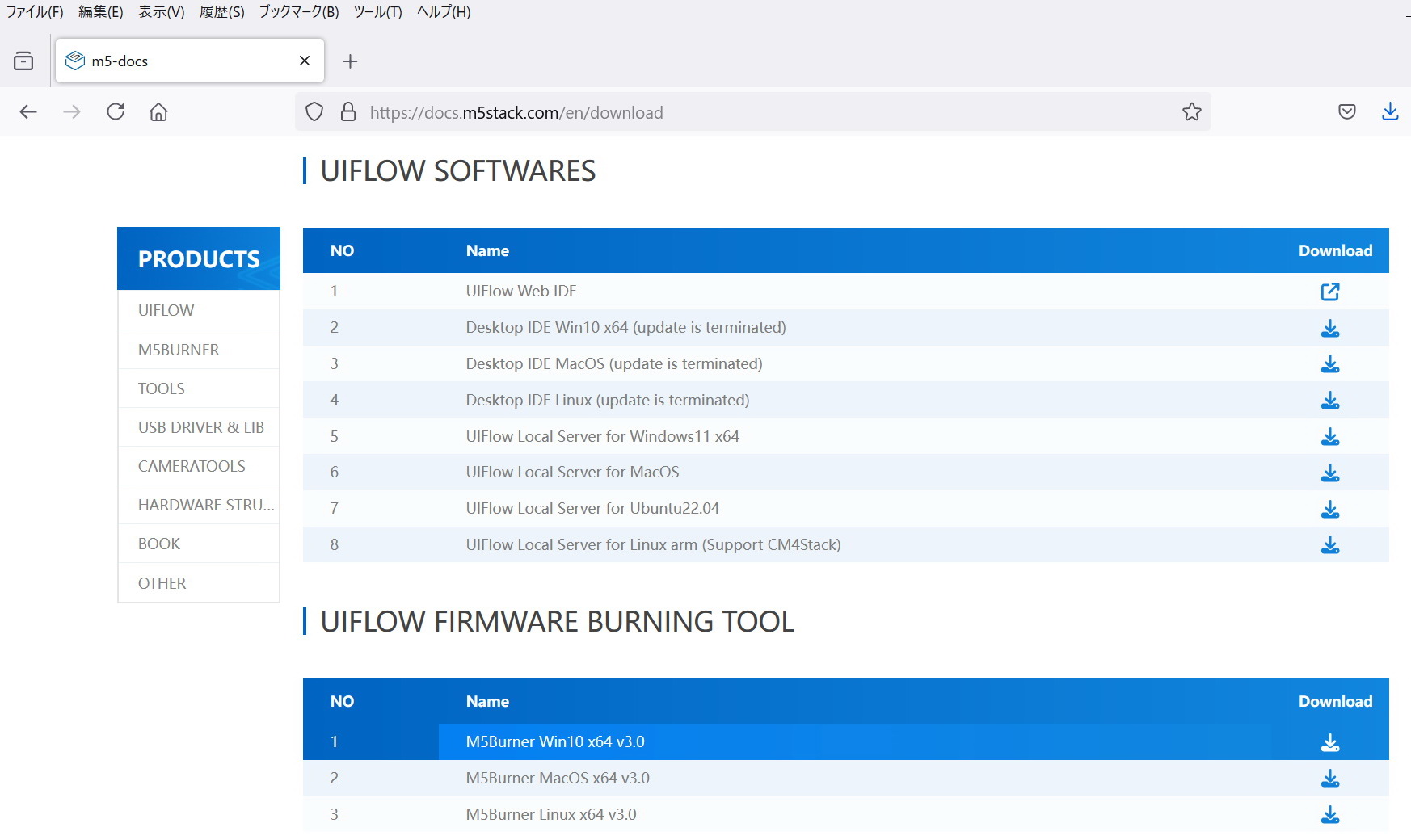Select M5BURNER in products sidebar
Image resolution: width=1411 pixels, height=840 pixels.
click(x=199, y=350)
